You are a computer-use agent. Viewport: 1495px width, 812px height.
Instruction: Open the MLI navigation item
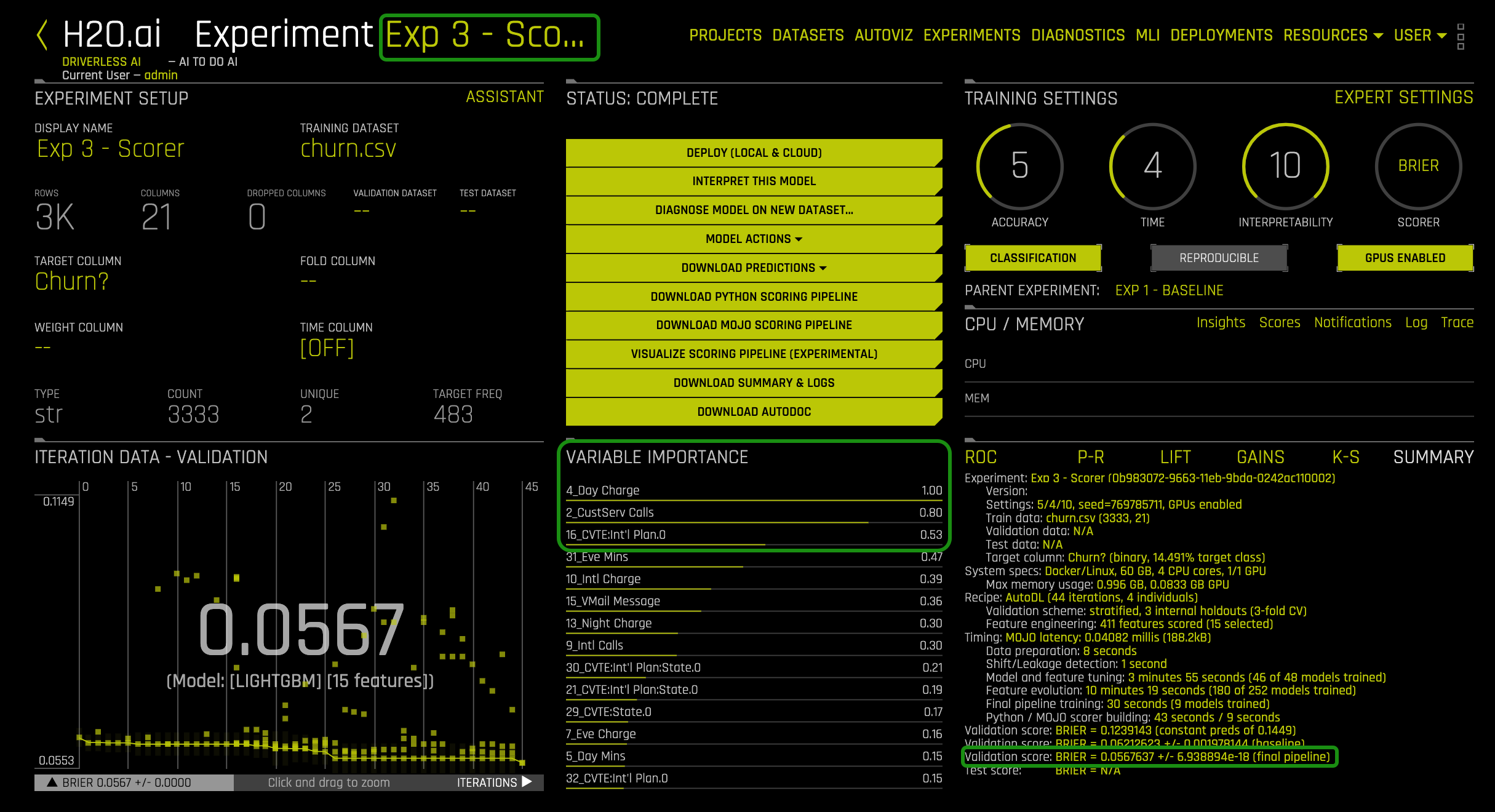[x=1147, y=35]
